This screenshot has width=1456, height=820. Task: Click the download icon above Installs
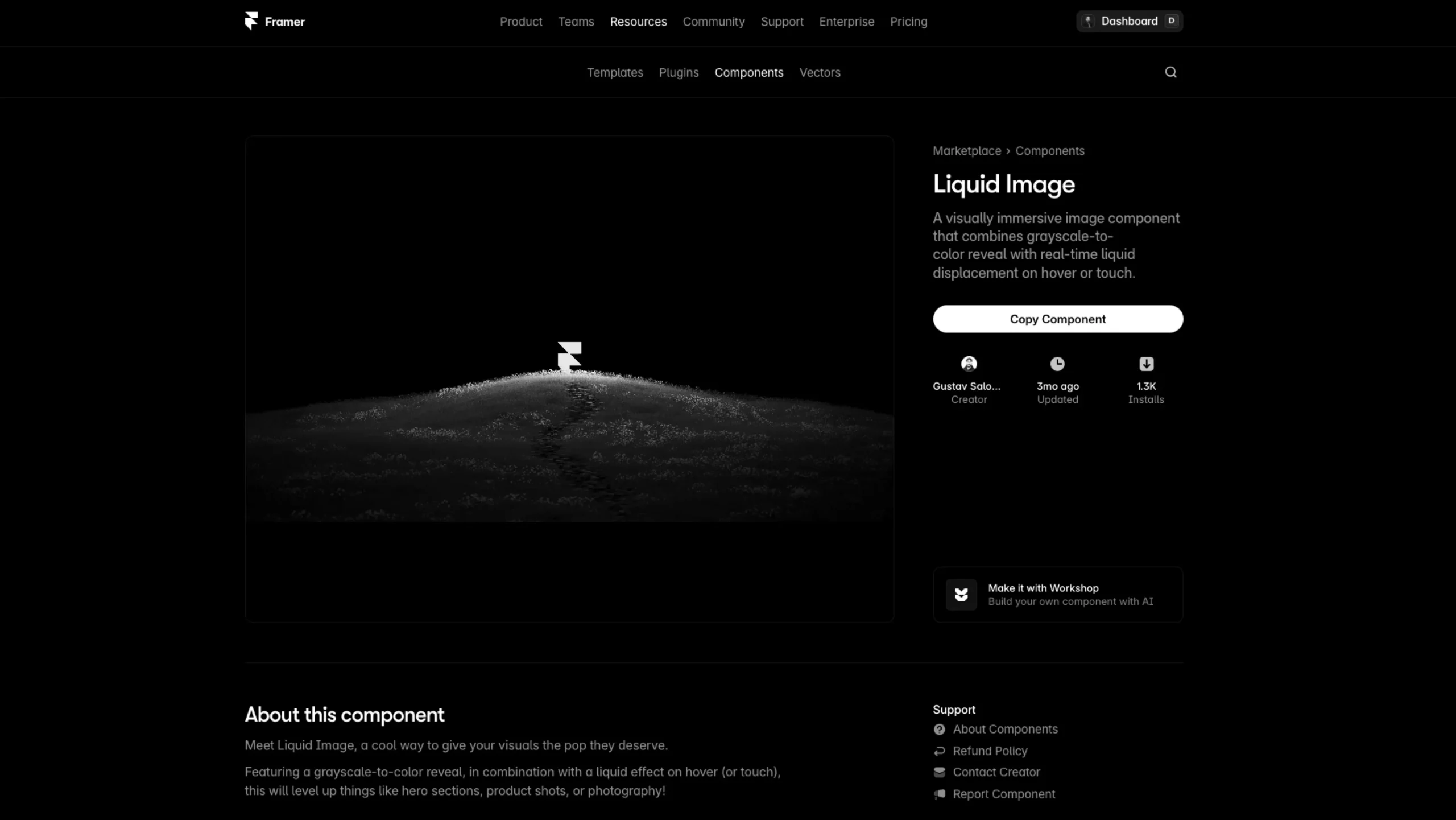click(x=1146, y=364)
